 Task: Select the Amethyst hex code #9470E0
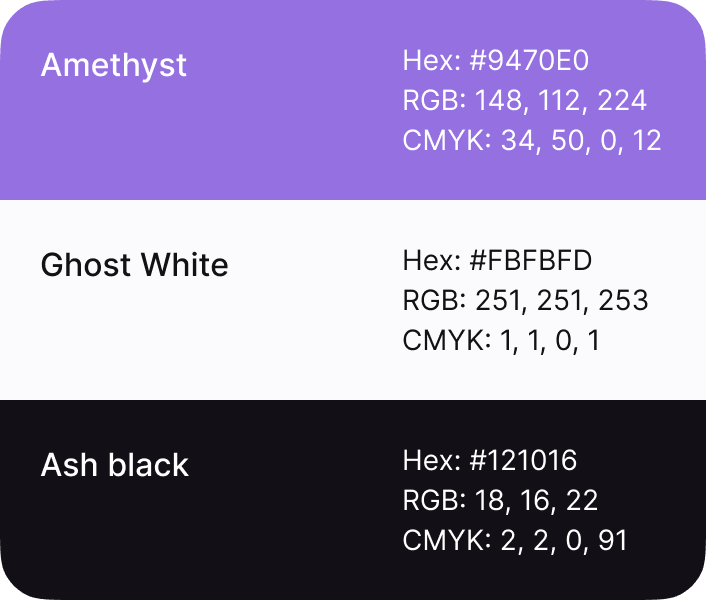(529, 60)
